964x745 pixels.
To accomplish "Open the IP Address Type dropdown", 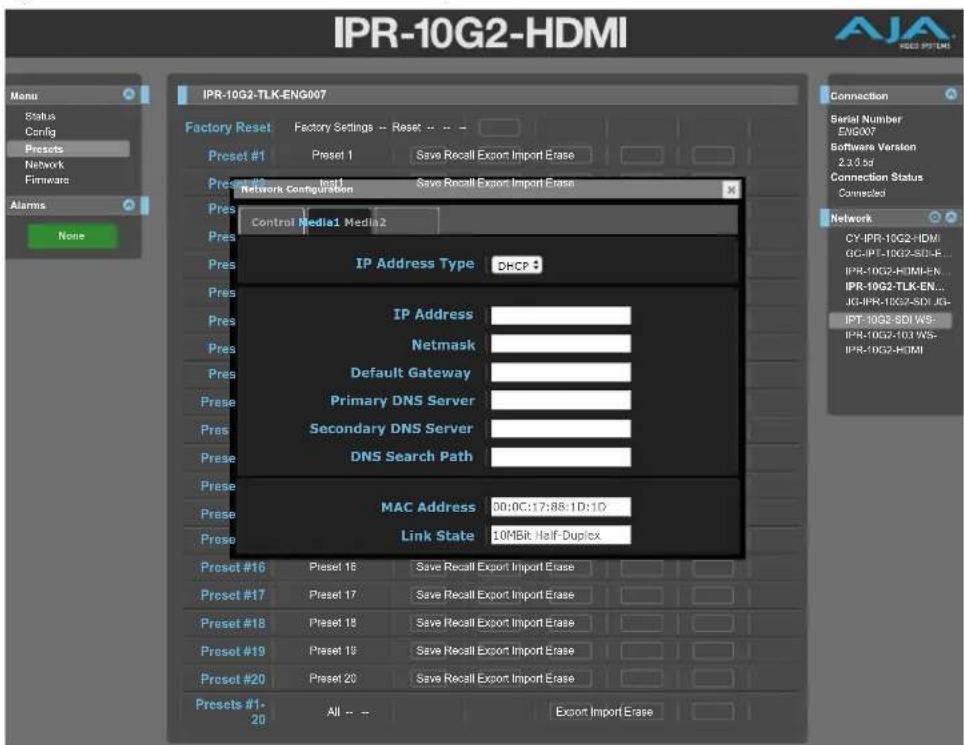I will click(516, 265).
